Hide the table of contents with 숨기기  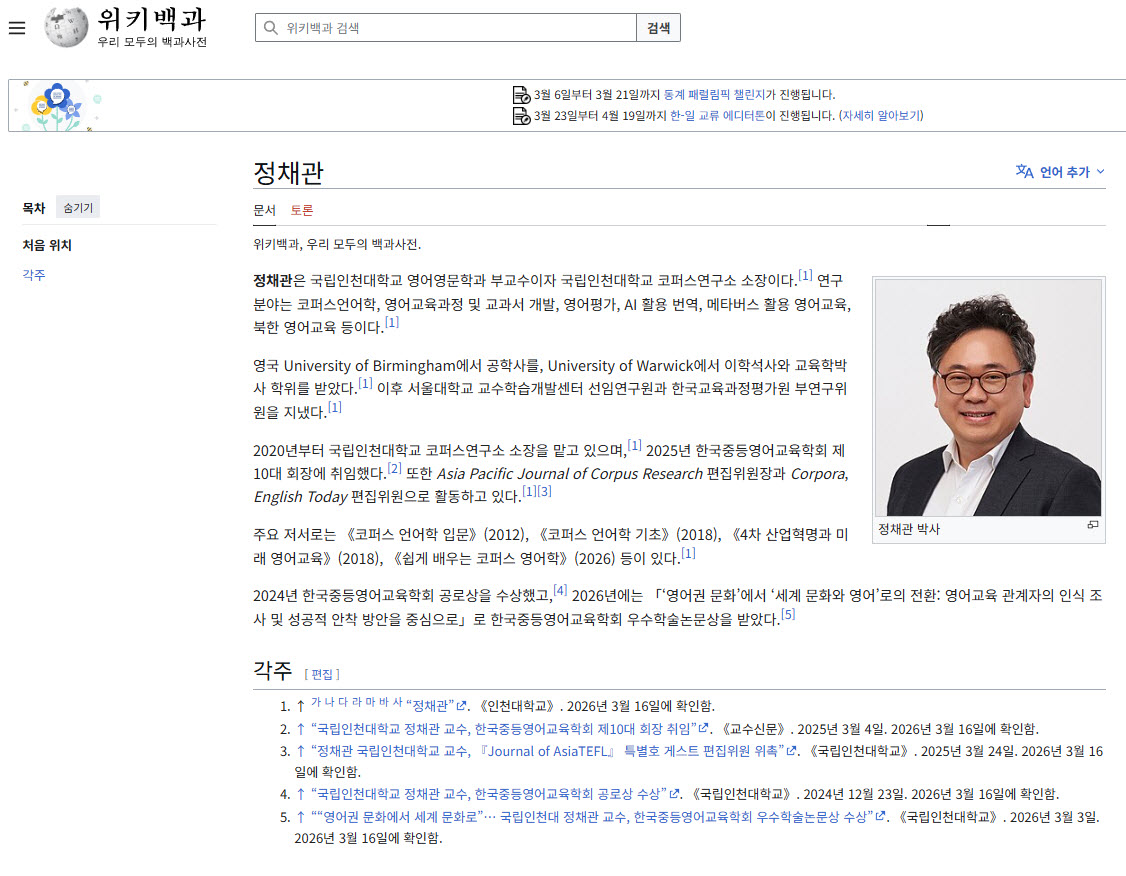click(x=78, y=208)
